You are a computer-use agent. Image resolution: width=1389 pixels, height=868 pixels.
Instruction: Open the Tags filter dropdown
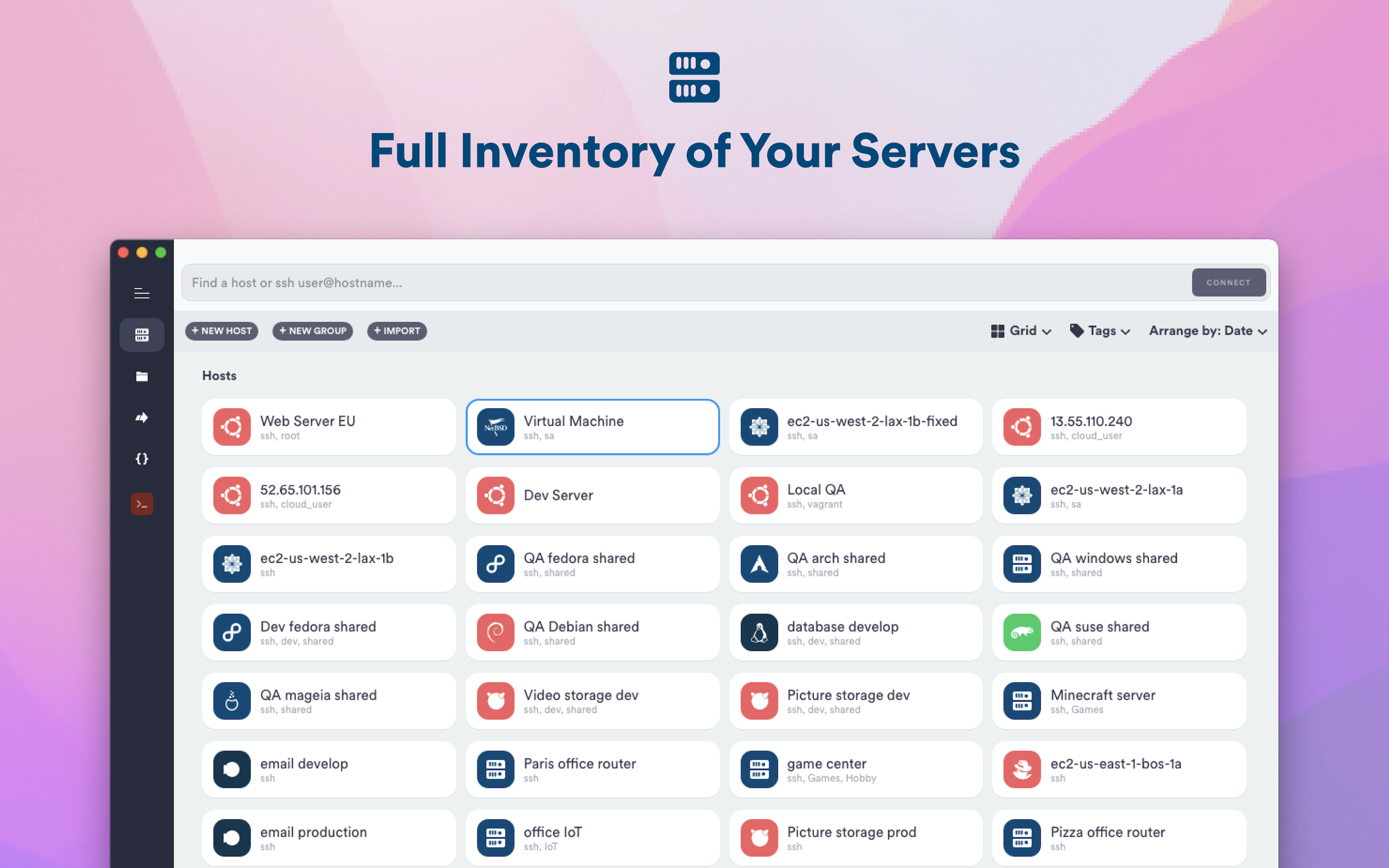[x=1100, y=331]
